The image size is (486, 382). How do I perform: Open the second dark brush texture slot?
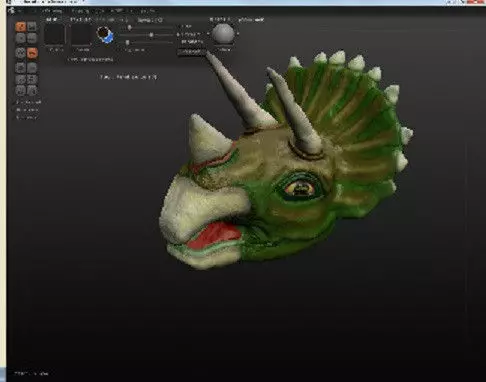(81, 34)
